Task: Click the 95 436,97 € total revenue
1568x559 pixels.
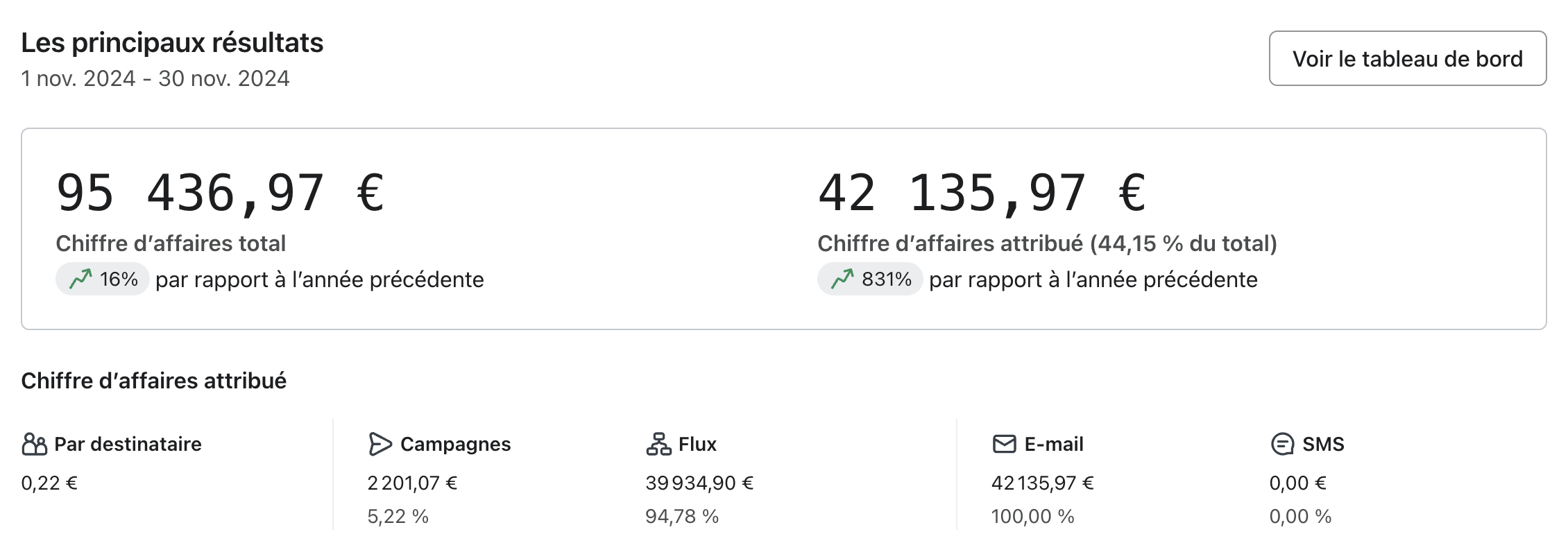Action: 220,193
